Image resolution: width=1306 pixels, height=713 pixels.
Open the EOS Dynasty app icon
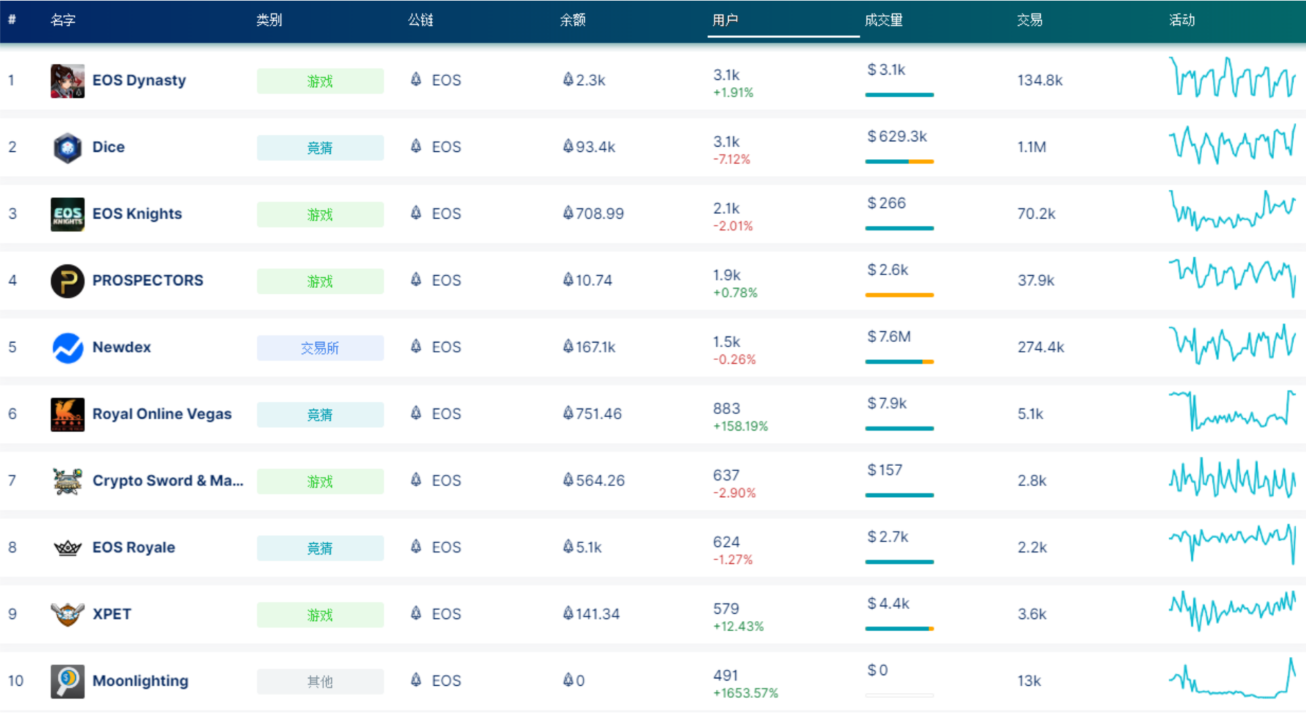pyautogui.click(x=68, y=81)
